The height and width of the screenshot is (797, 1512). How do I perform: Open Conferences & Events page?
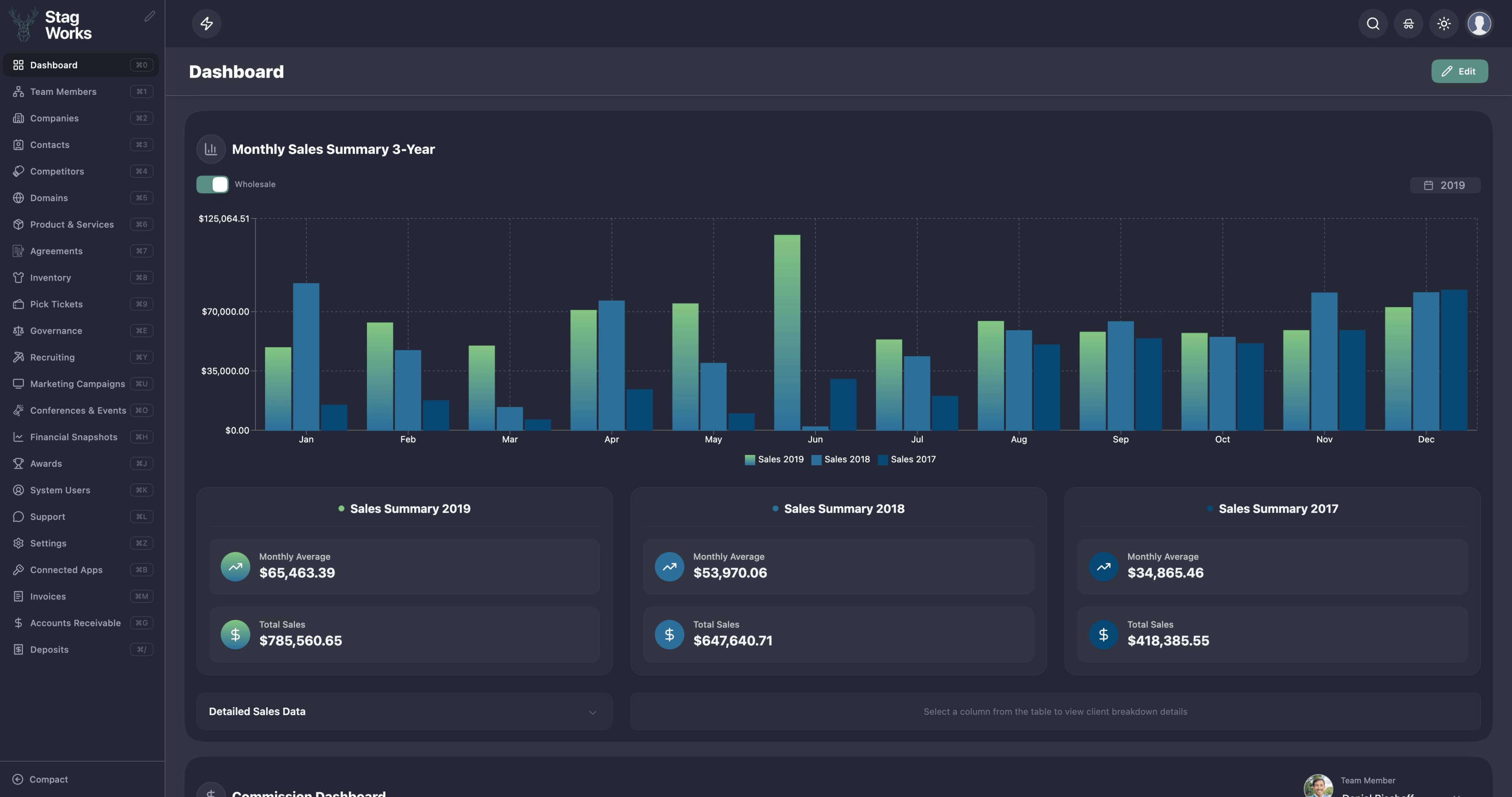pyautogui.click(x=81, y=410)
